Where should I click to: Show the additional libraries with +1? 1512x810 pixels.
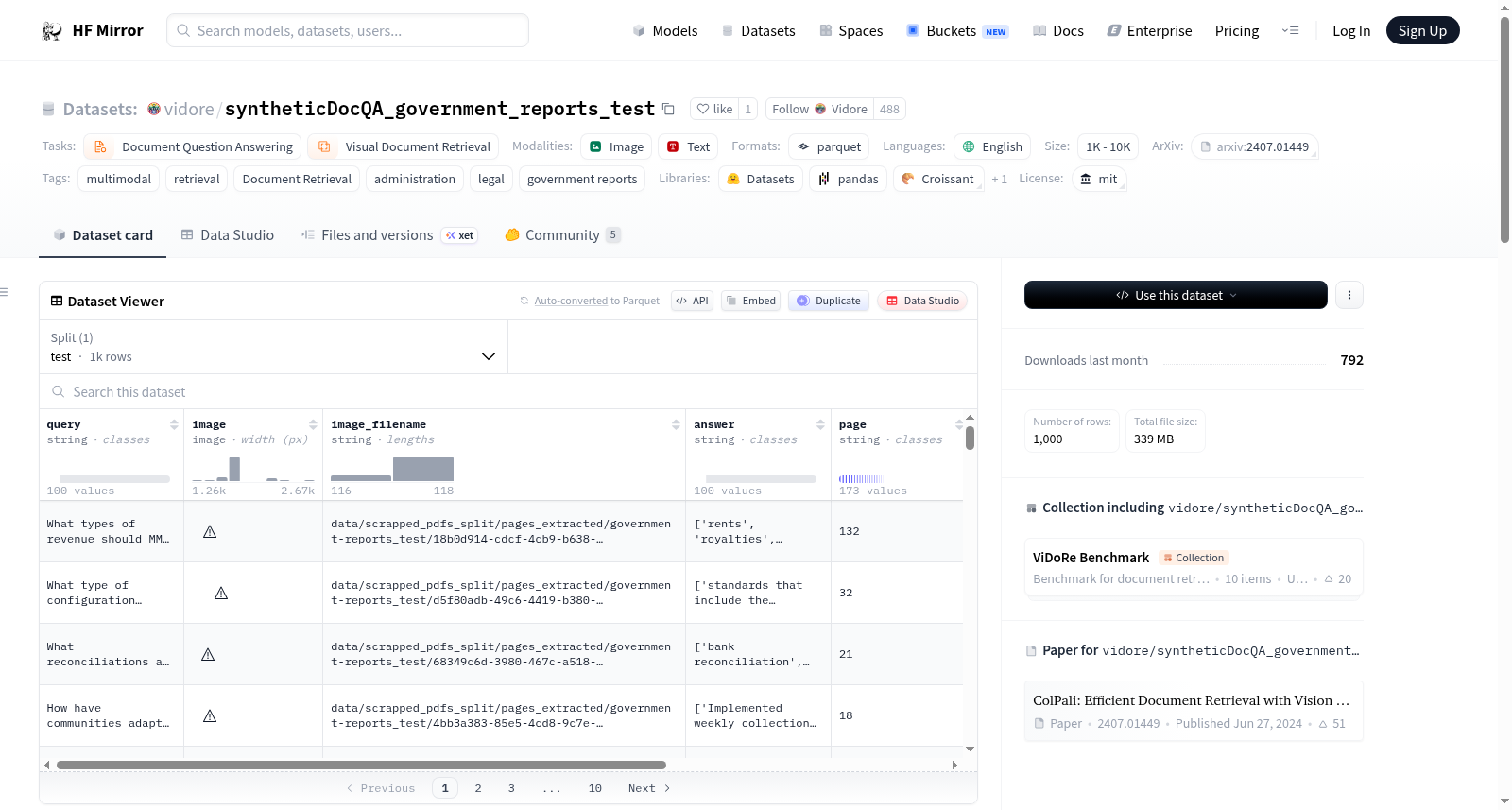pos(999,179)
